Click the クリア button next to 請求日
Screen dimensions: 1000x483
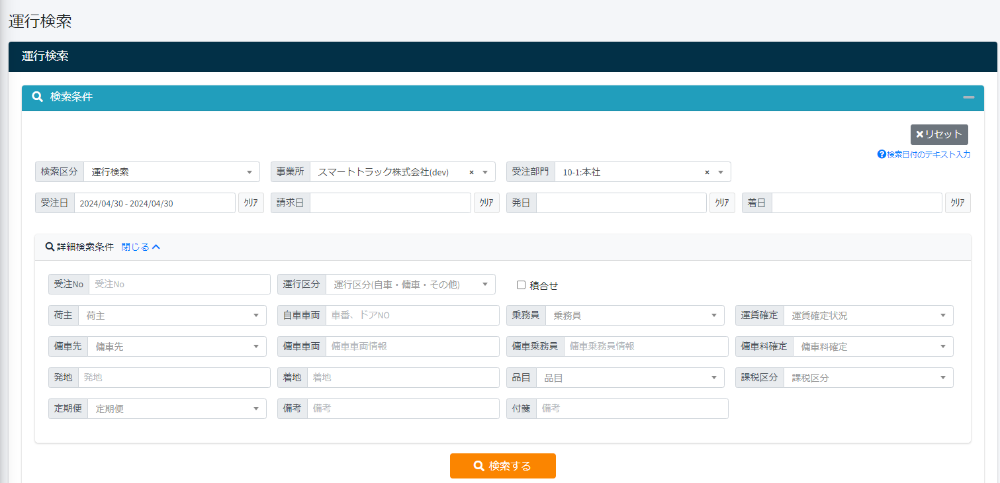click(487, 203)
